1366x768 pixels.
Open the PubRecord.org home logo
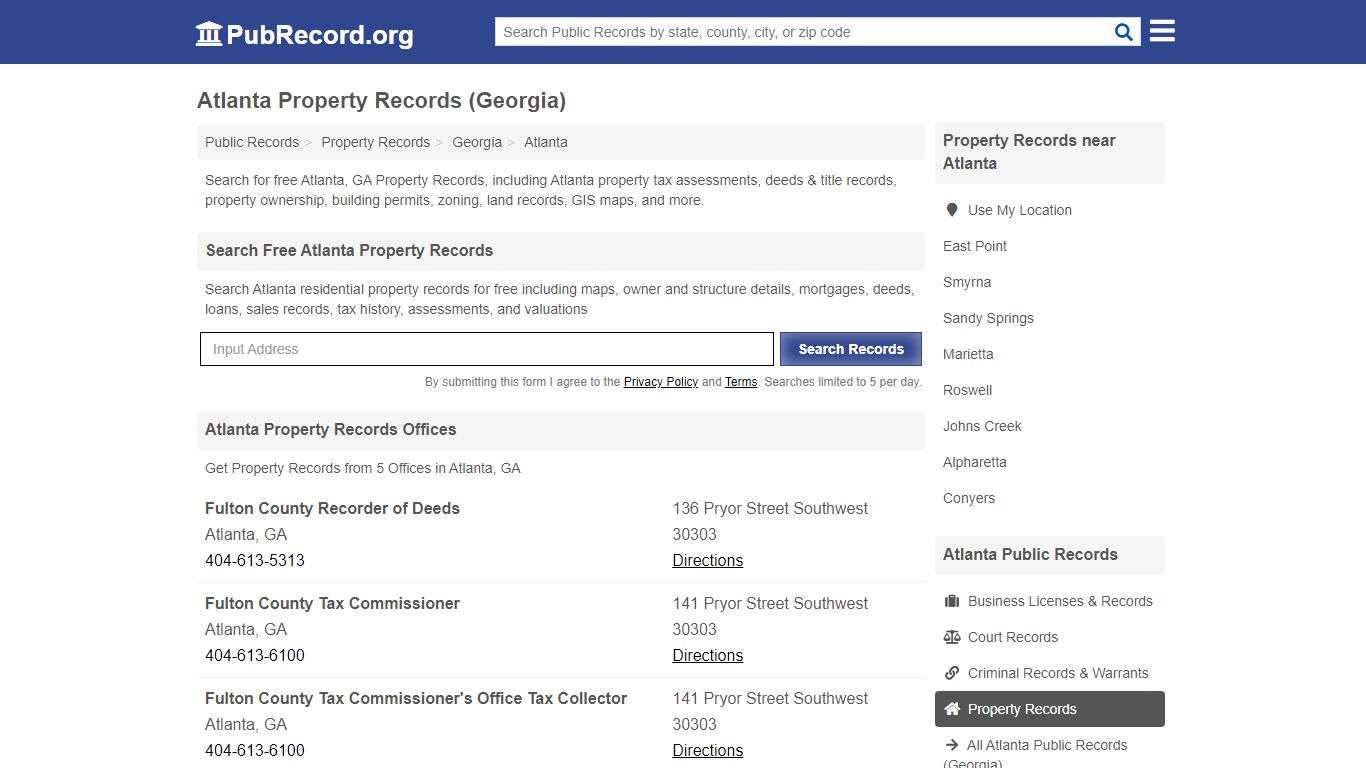304,34
